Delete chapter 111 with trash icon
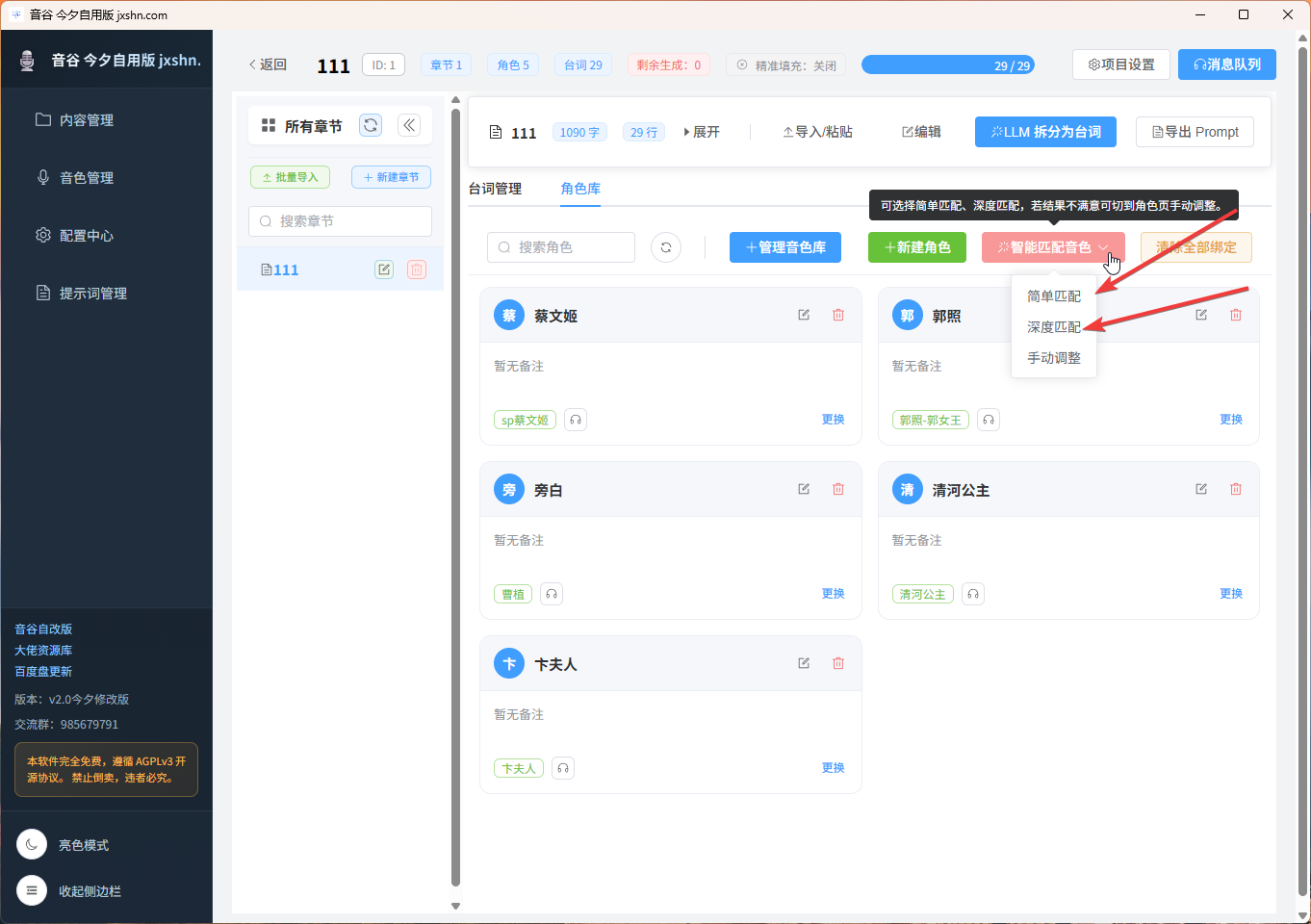This screenshot has height=924, width=1311. (417, 269)
